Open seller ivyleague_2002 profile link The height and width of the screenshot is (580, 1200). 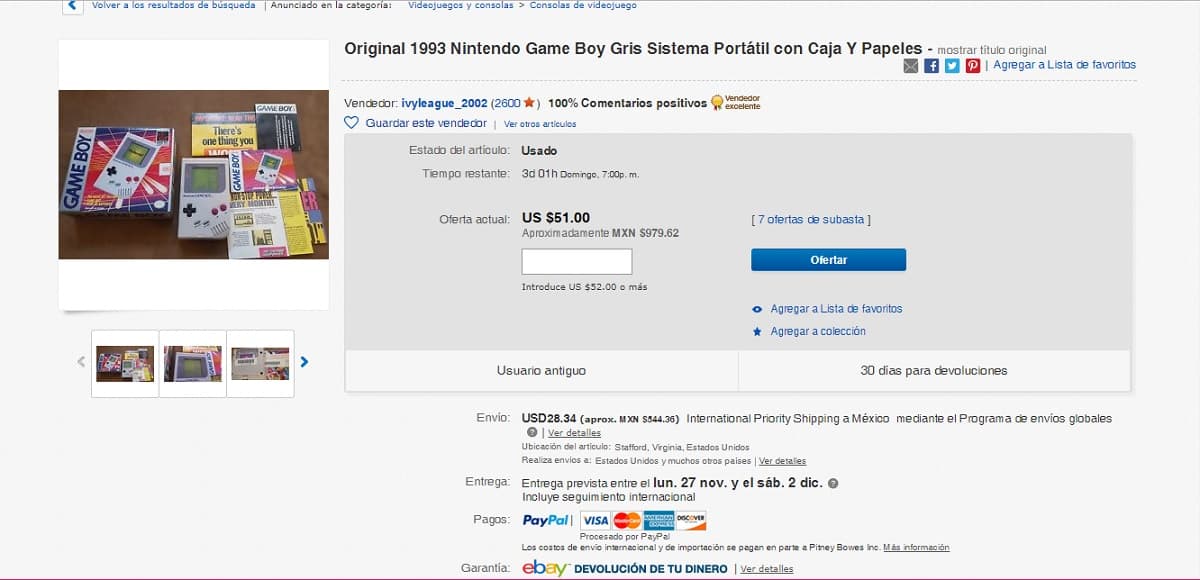[x=444, y=103]
